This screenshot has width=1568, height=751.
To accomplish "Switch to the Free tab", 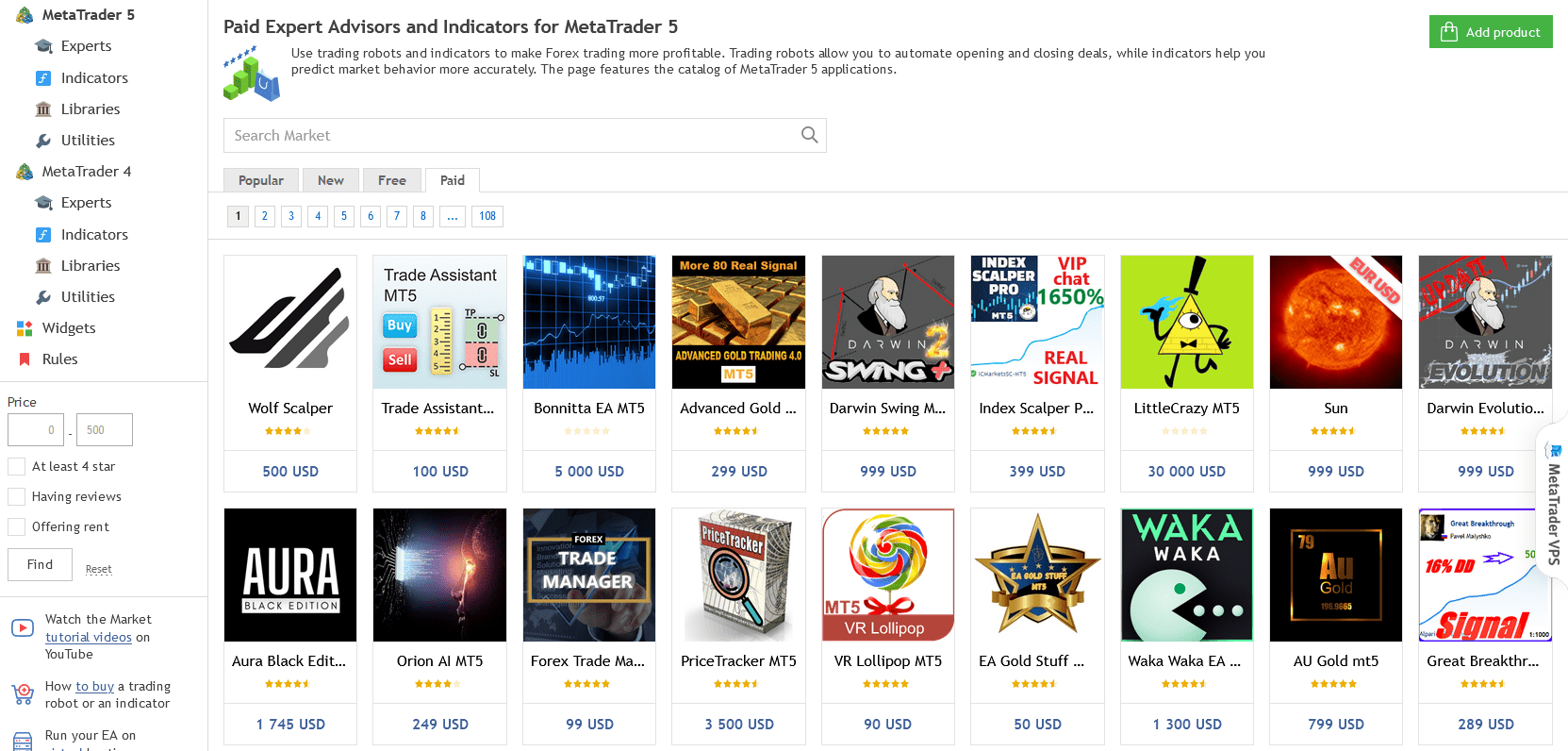I will pyautogui.click(x=392, y=180).
